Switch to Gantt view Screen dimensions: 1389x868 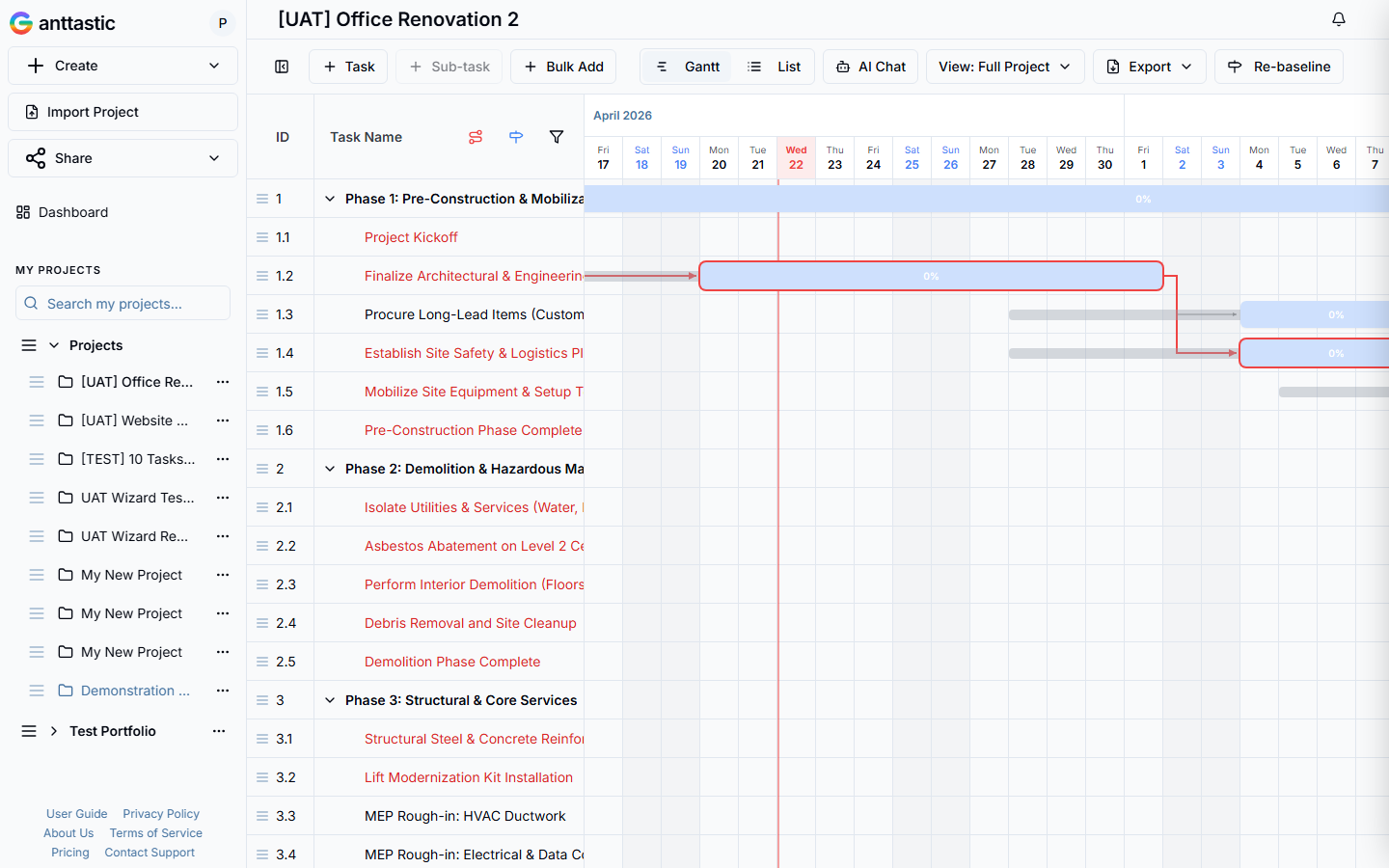tap(688, 67)
